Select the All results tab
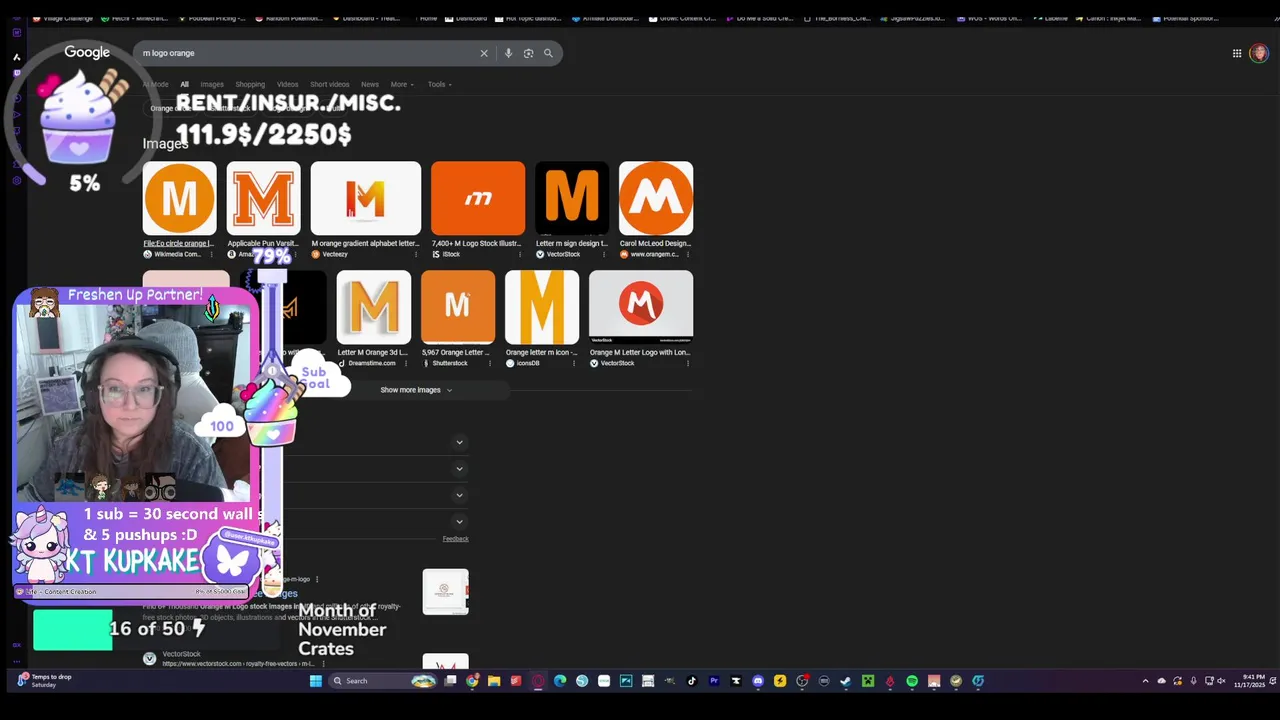This screenshot has height=720, width=1280. pos(184,84)
